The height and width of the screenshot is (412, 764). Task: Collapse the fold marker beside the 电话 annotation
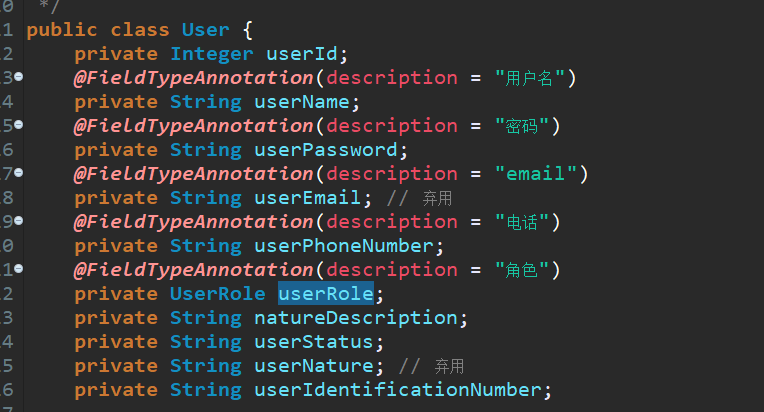pos(19,221)
